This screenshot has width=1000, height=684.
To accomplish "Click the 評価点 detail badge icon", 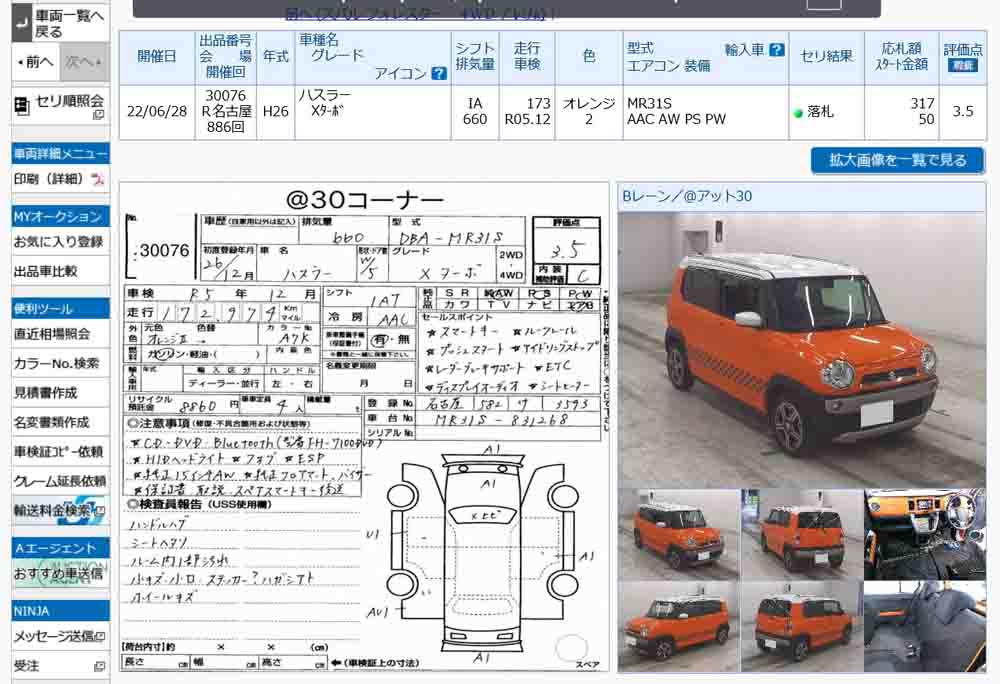I will click(x=962, y=66).
